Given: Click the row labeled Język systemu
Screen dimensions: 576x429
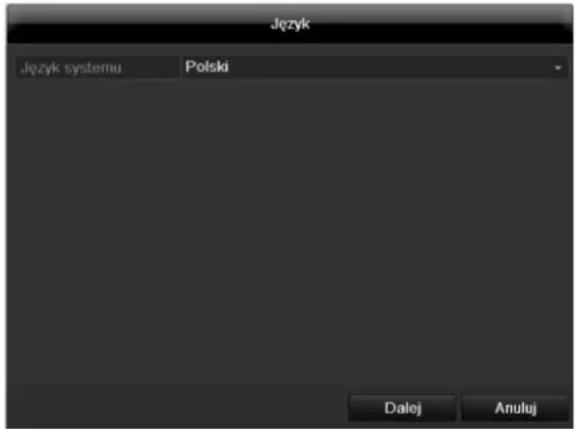Looking at the screenshot, I should (291, 67).
